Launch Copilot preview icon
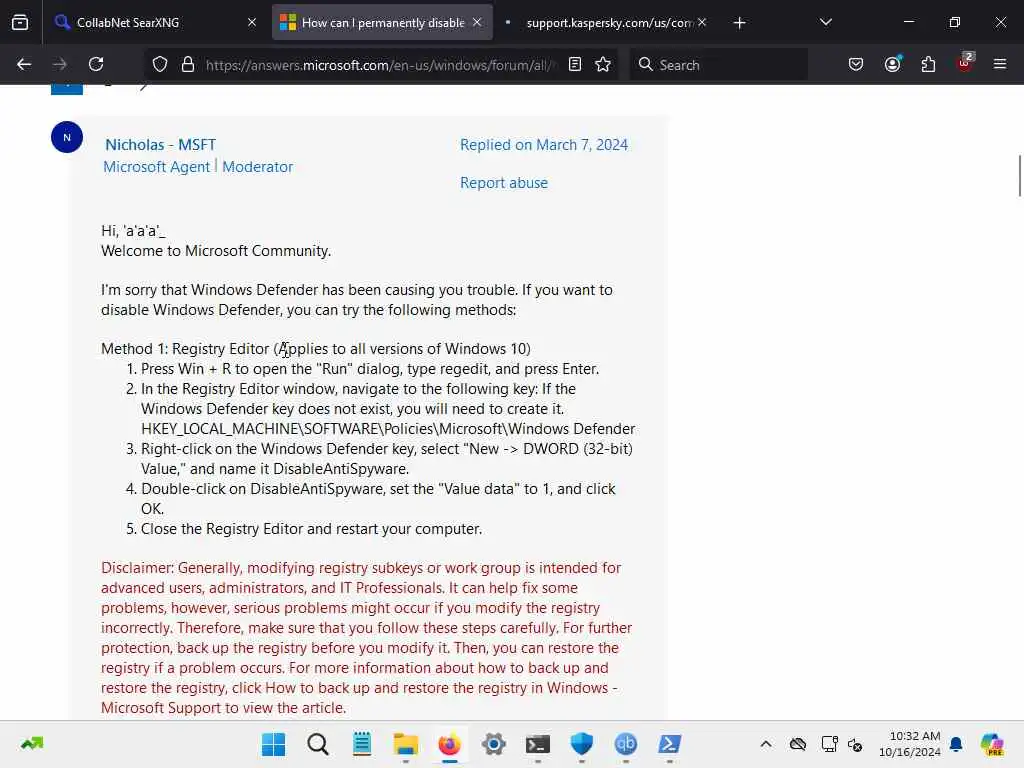The height and width of the screenshot is (768, 1024). click(x=992, y=744)
